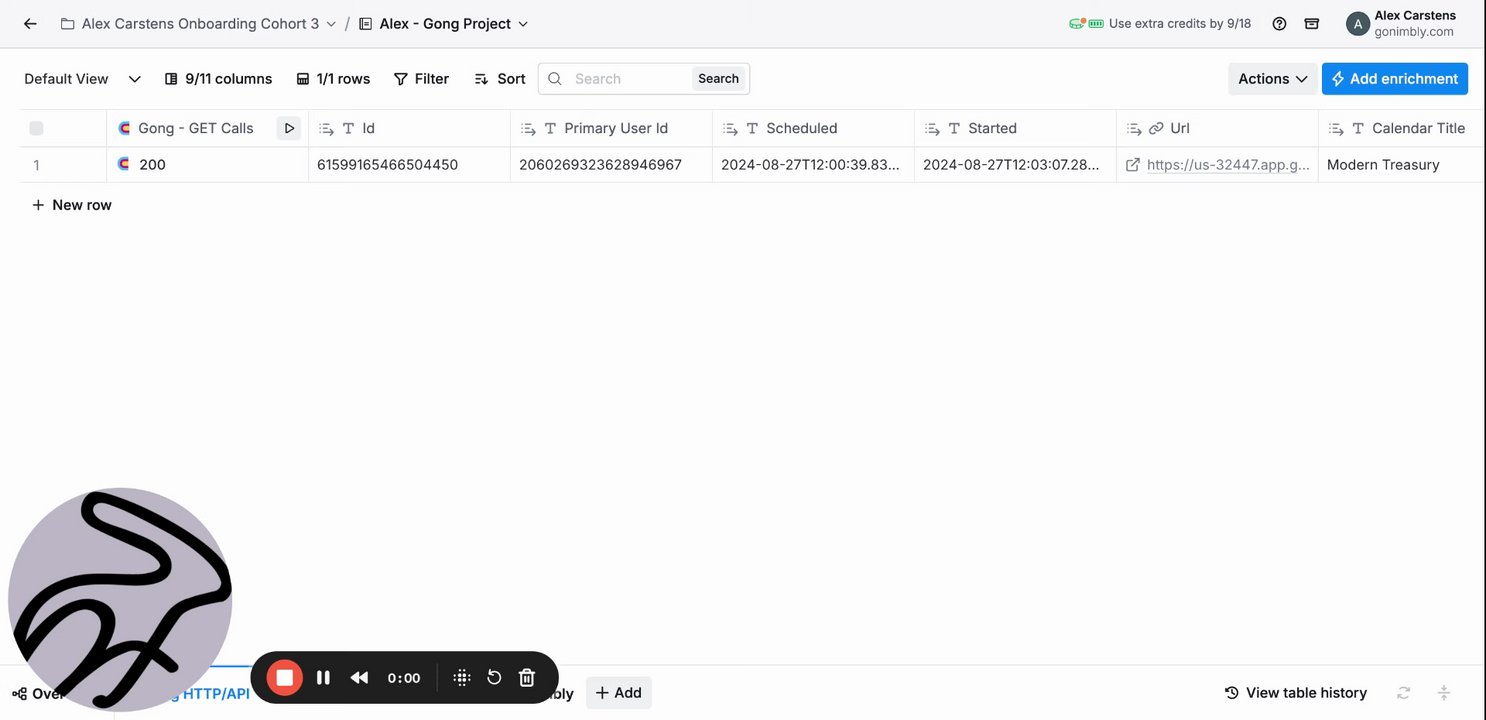This screenshot has height=720, width=1486.
Task: Click Use extra credits by 9/18 link
Action: 1179,24
